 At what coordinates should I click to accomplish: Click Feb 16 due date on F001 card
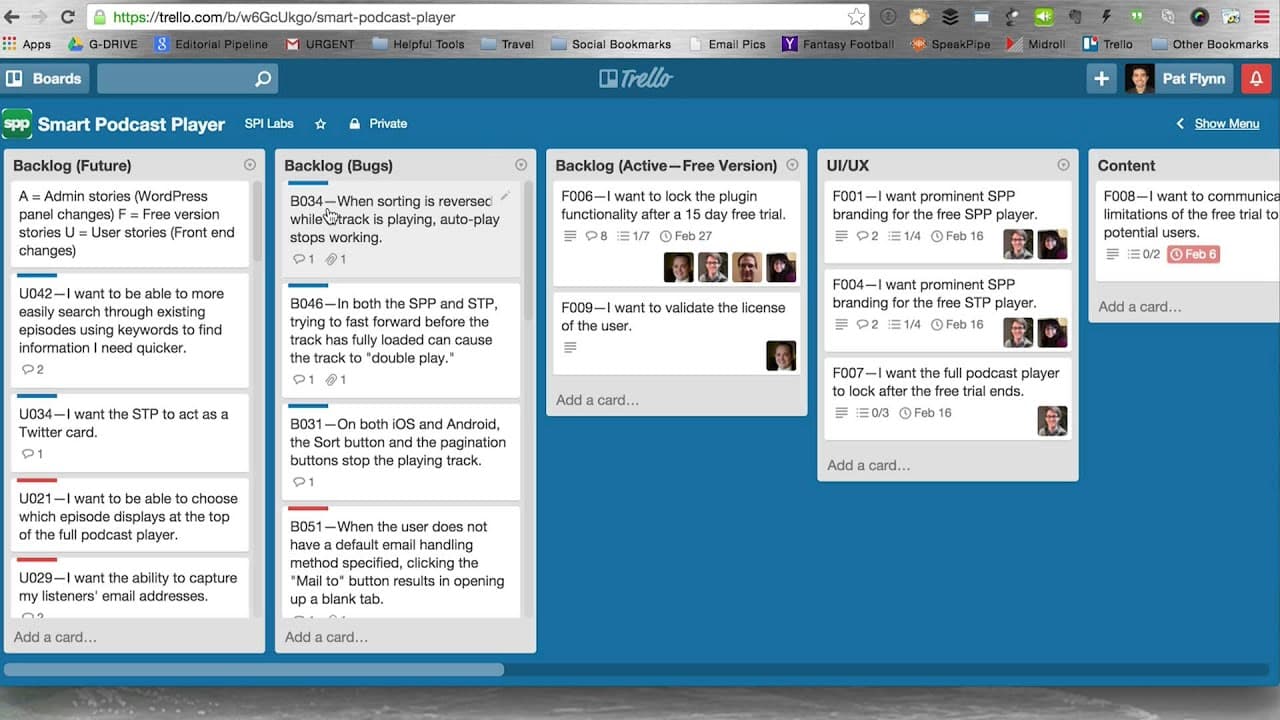pos(957,236)
